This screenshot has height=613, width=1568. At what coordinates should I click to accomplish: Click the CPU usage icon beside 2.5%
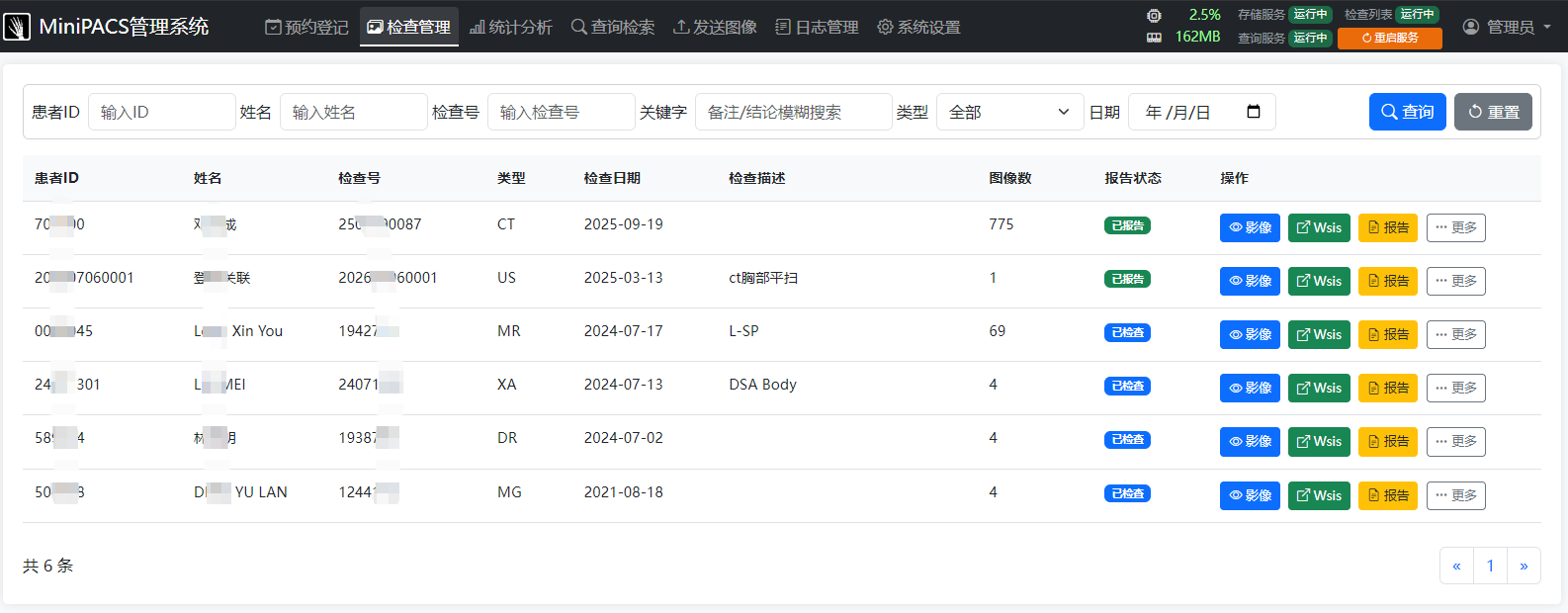(1154, 16)
